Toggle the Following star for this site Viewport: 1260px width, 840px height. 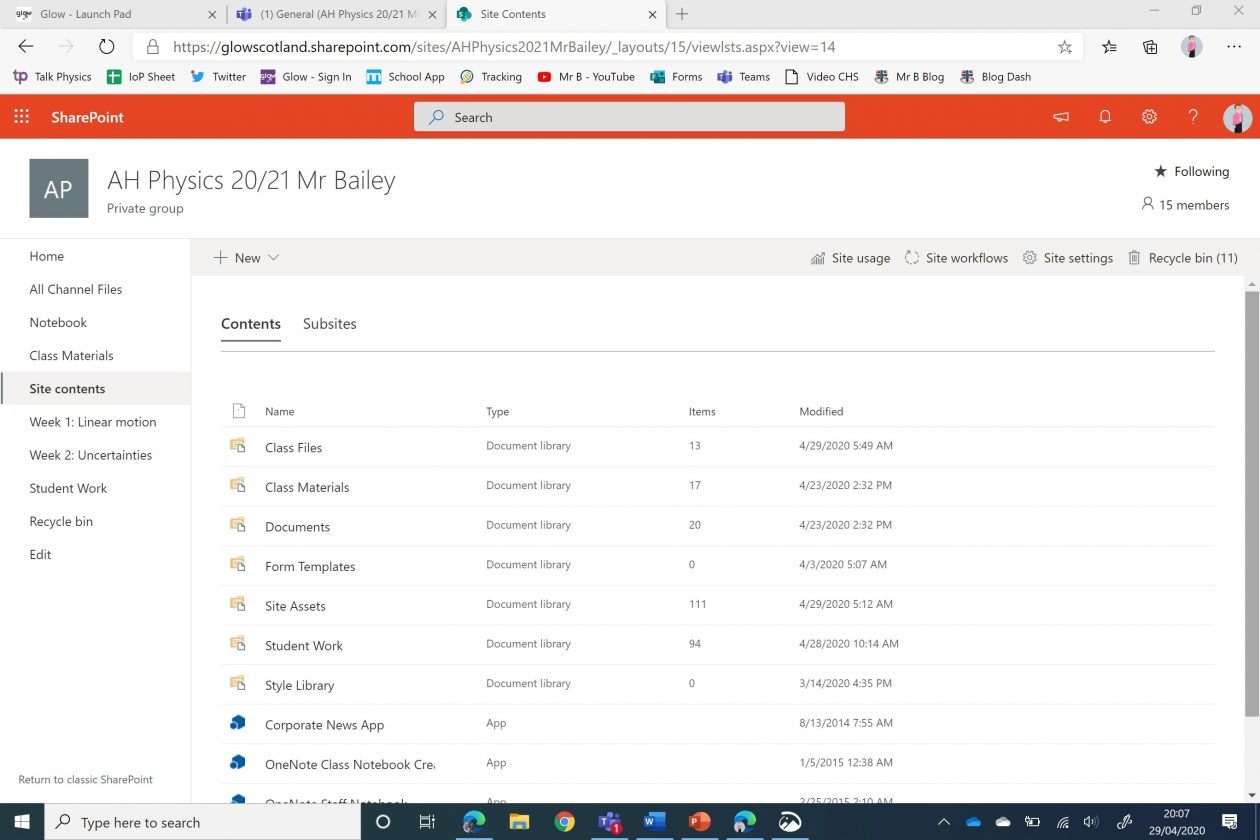pos(1160,172)
